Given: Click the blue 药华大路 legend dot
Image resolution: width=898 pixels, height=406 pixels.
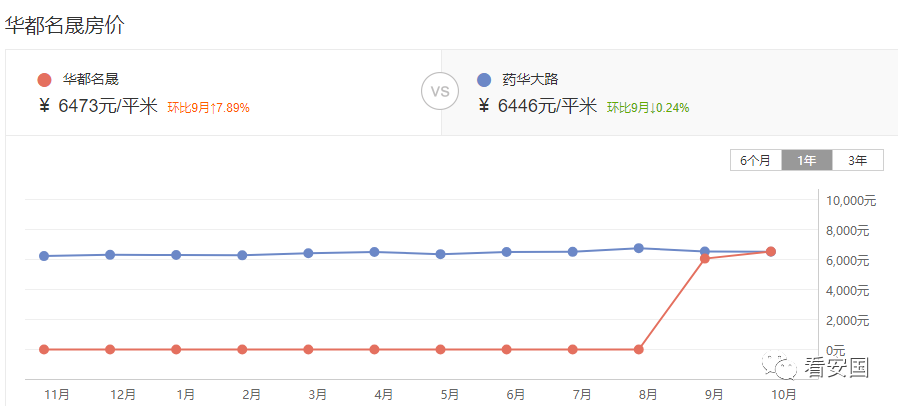Looking at the screenshot, I should [x=484, y=80].
